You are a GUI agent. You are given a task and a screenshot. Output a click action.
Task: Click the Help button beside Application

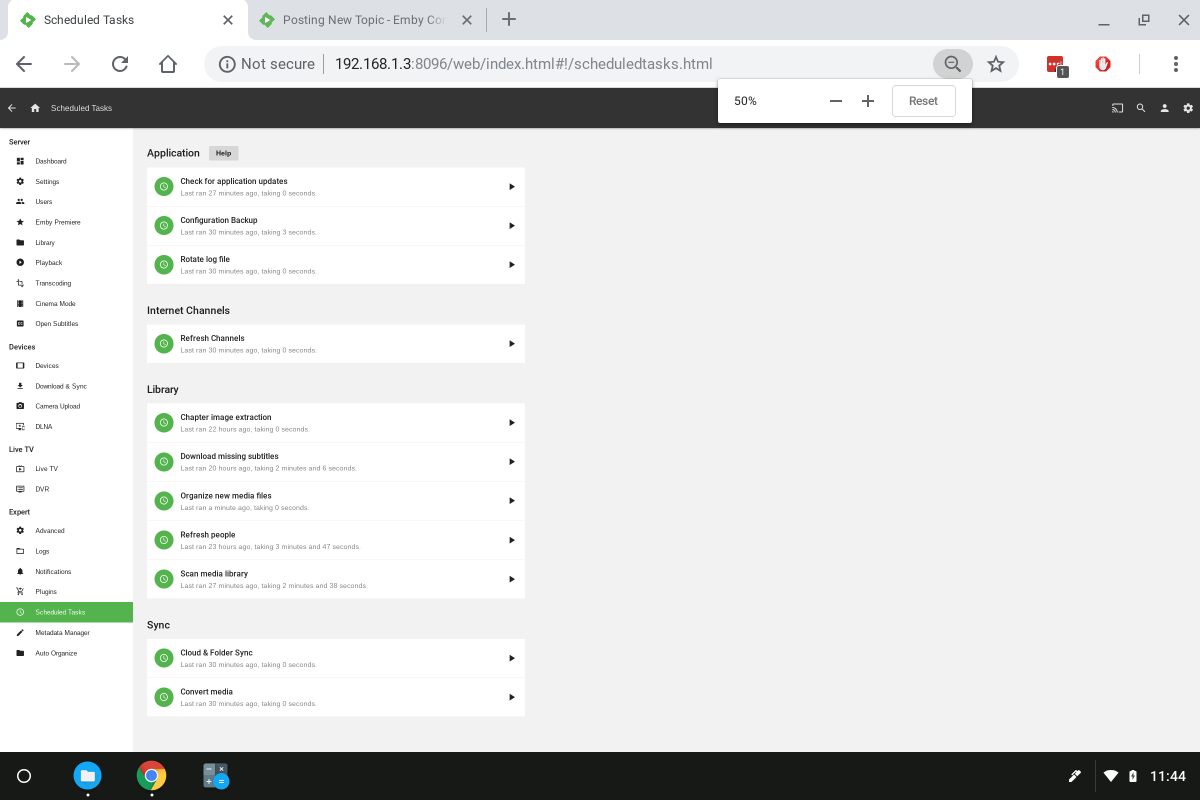click(223, 153)
